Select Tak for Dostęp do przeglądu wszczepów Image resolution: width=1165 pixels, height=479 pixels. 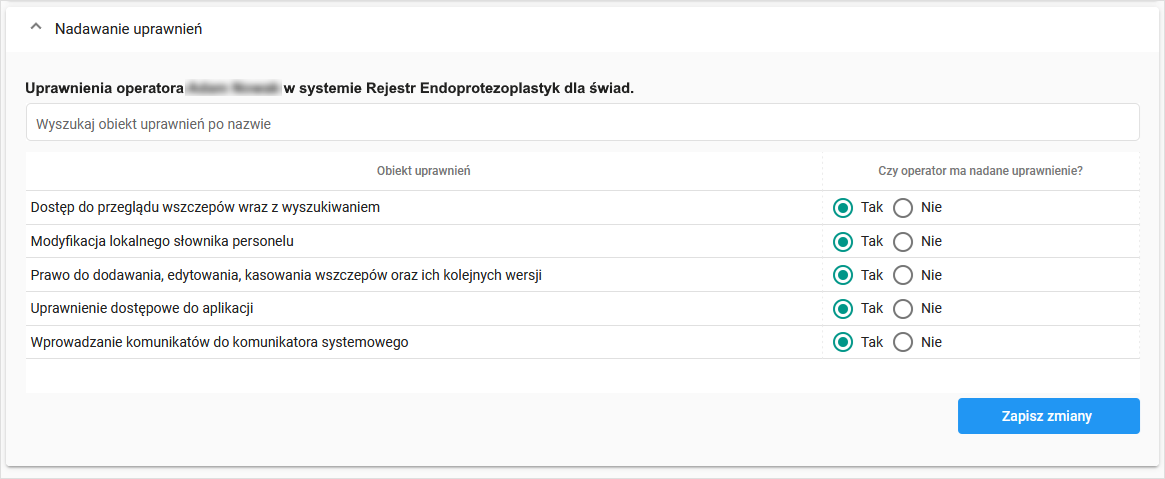coord(843,208)
